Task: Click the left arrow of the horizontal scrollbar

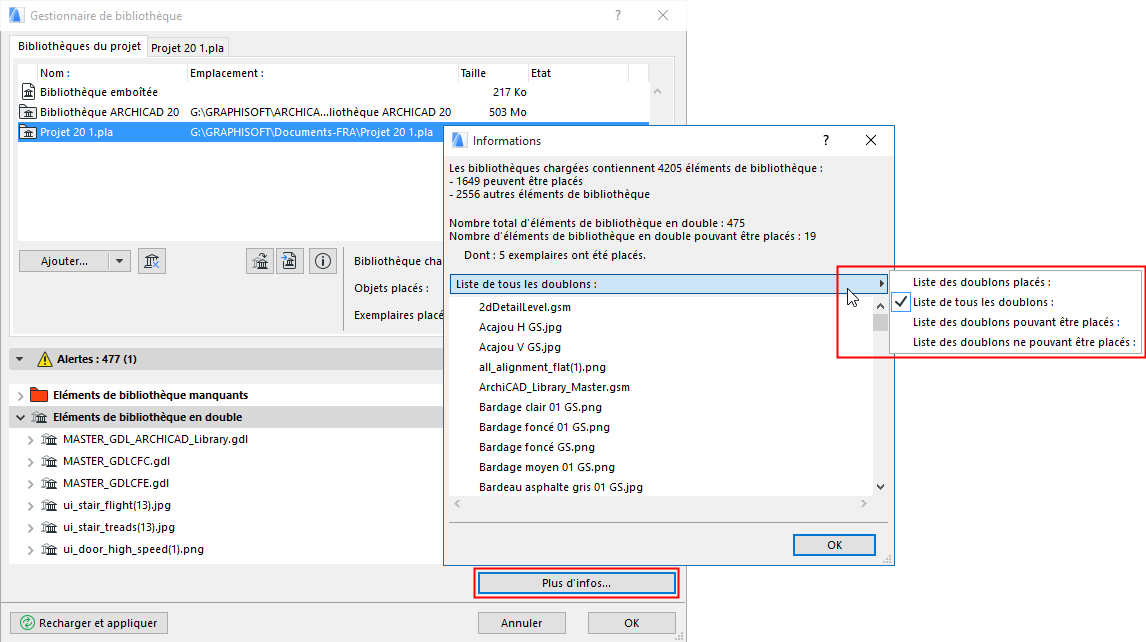Action: point(458,504)
